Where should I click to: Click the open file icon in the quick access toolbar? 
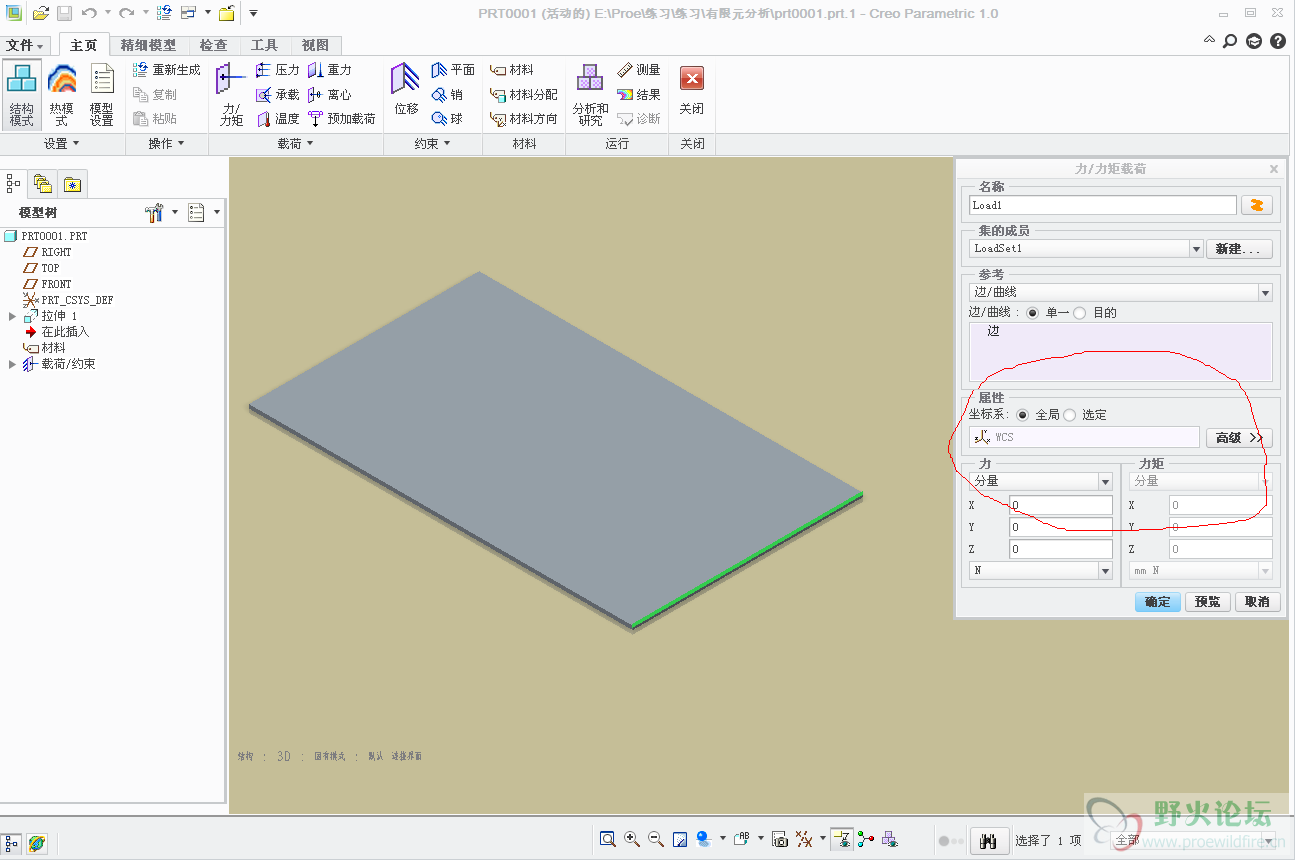coord(41,13)
